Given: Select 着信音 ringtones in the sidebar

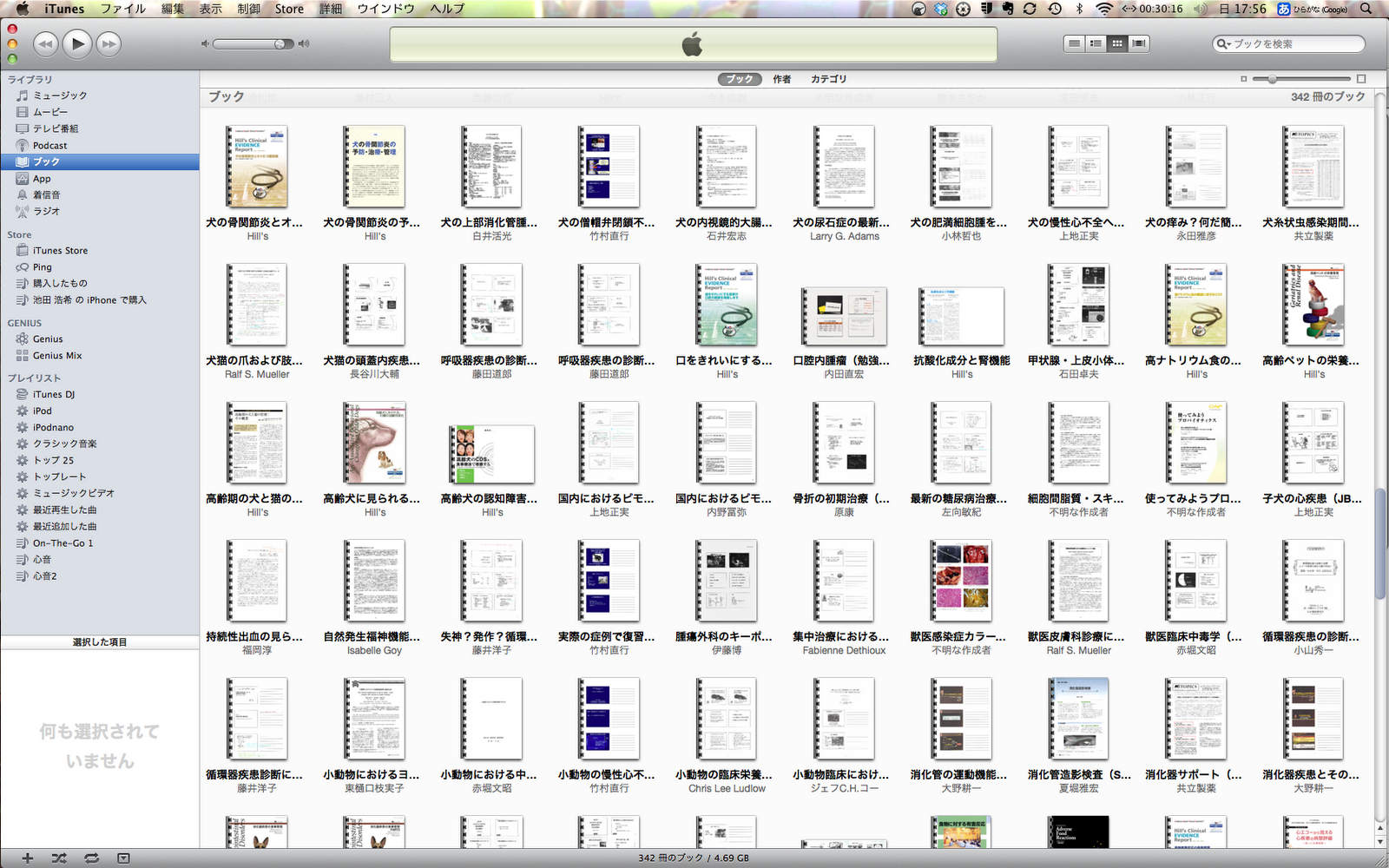Looking at the screenshot, I should [46, 194].
